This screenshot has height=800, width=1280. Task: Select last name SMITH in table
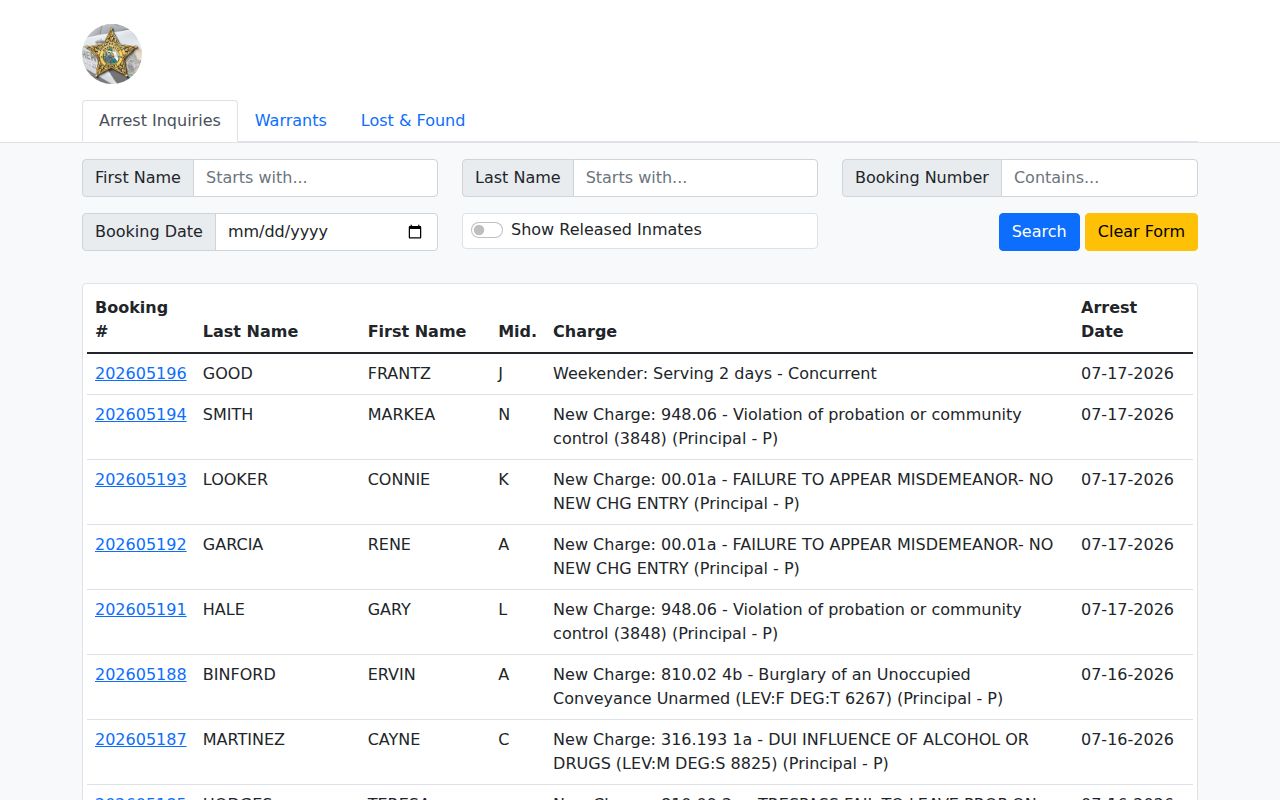228,415
